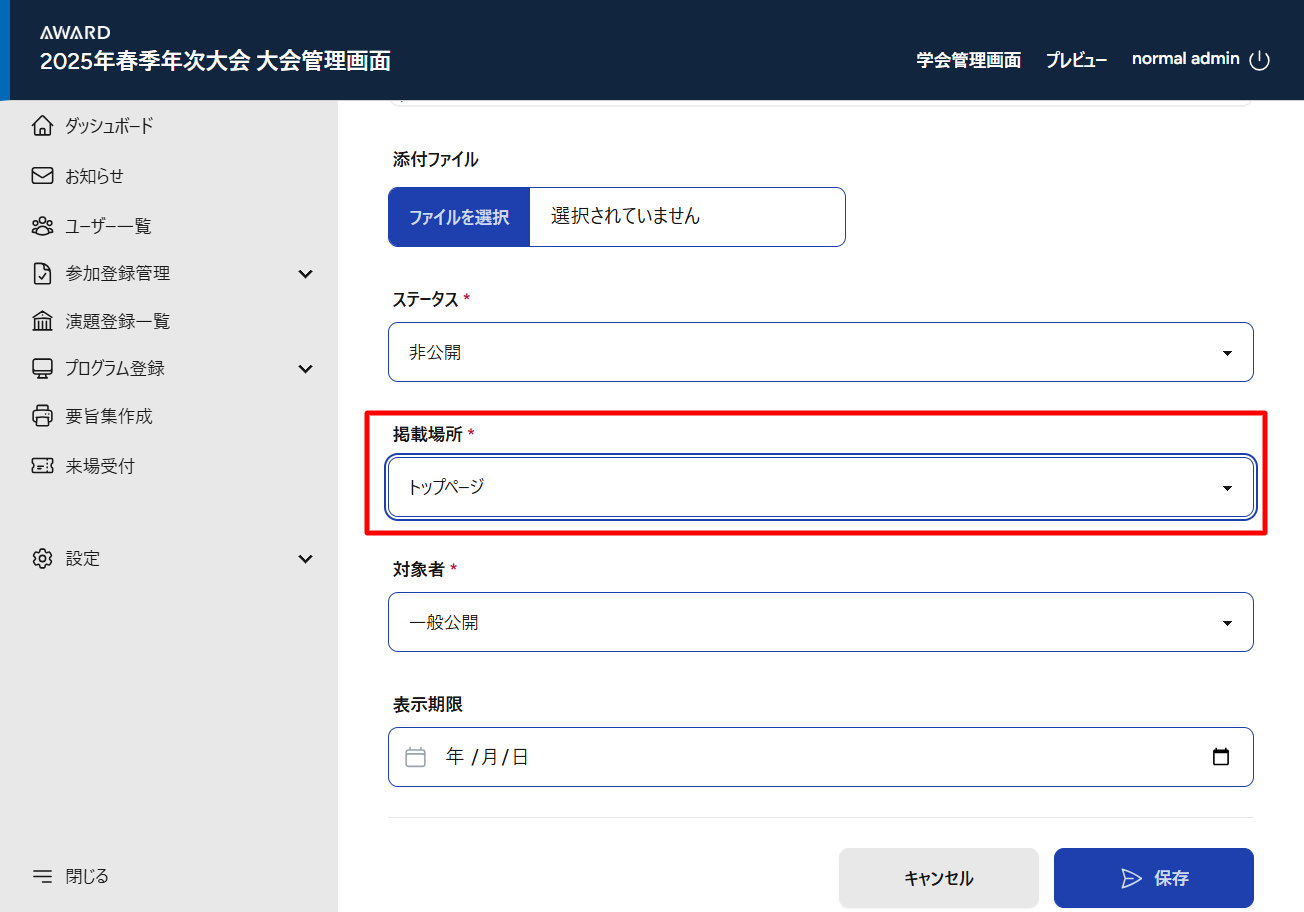Open the 掲載場所 dropdown
The image size is (1304, 912).
point(820,487)
